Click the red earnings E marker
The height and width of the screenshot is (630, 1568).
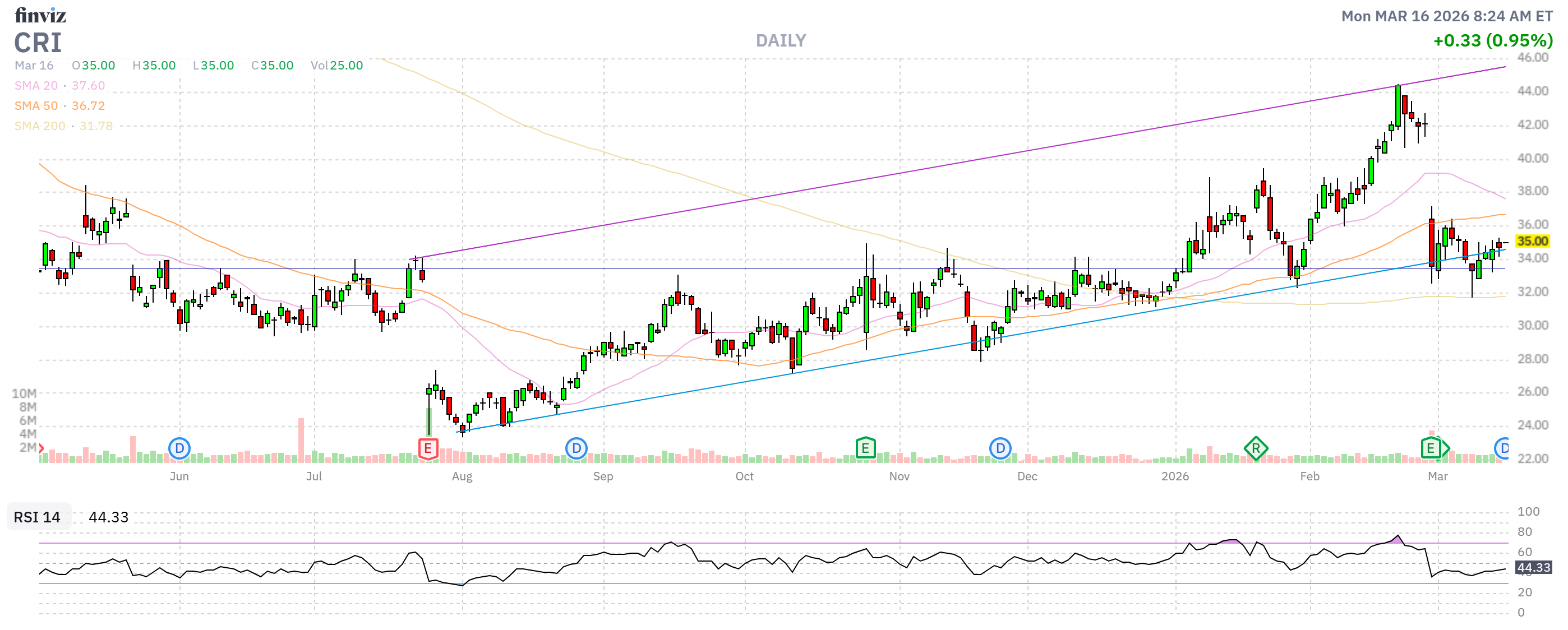(x=428, y=449)
